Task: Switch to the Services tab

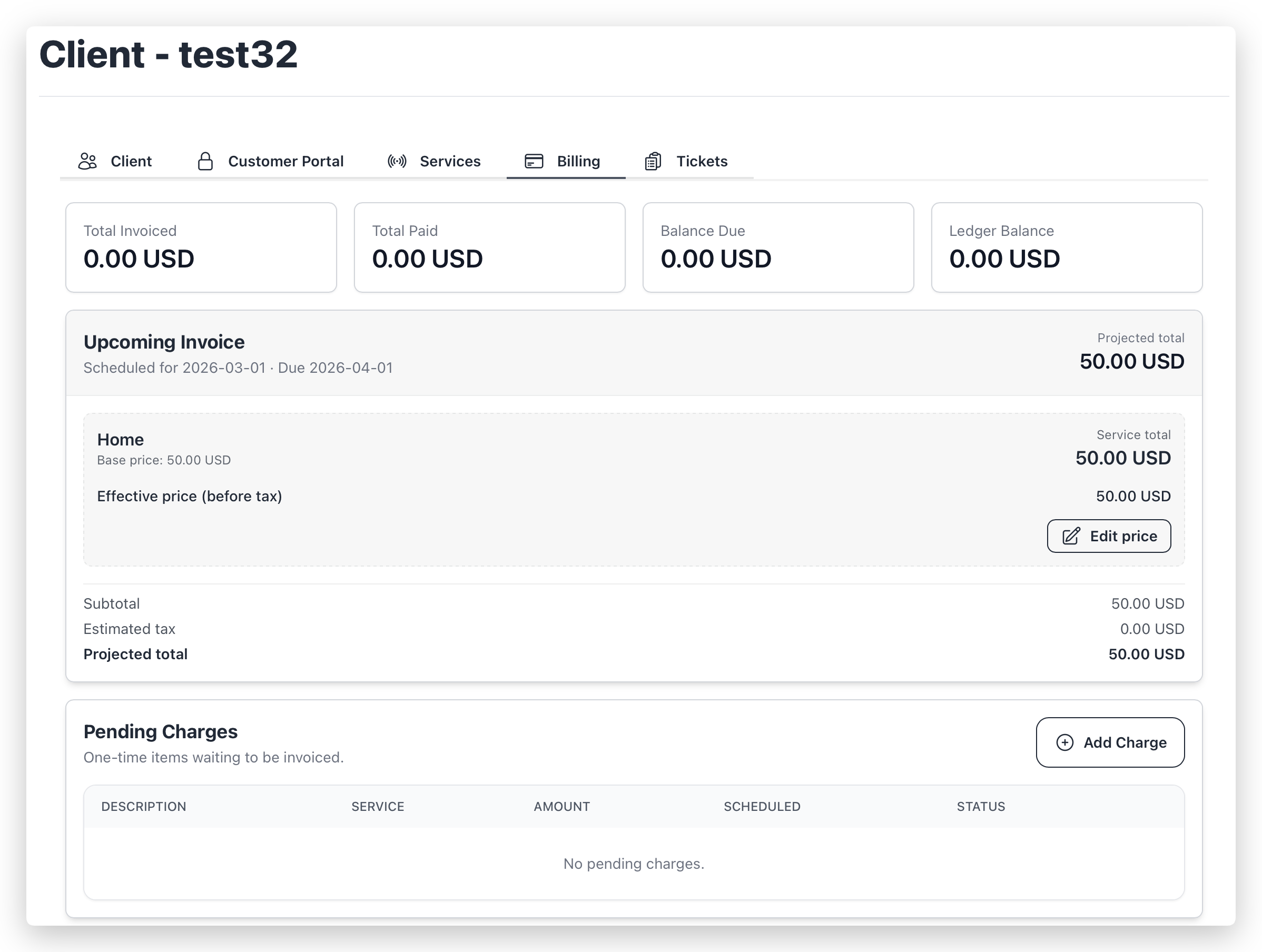Action: [x=450, y=162]
